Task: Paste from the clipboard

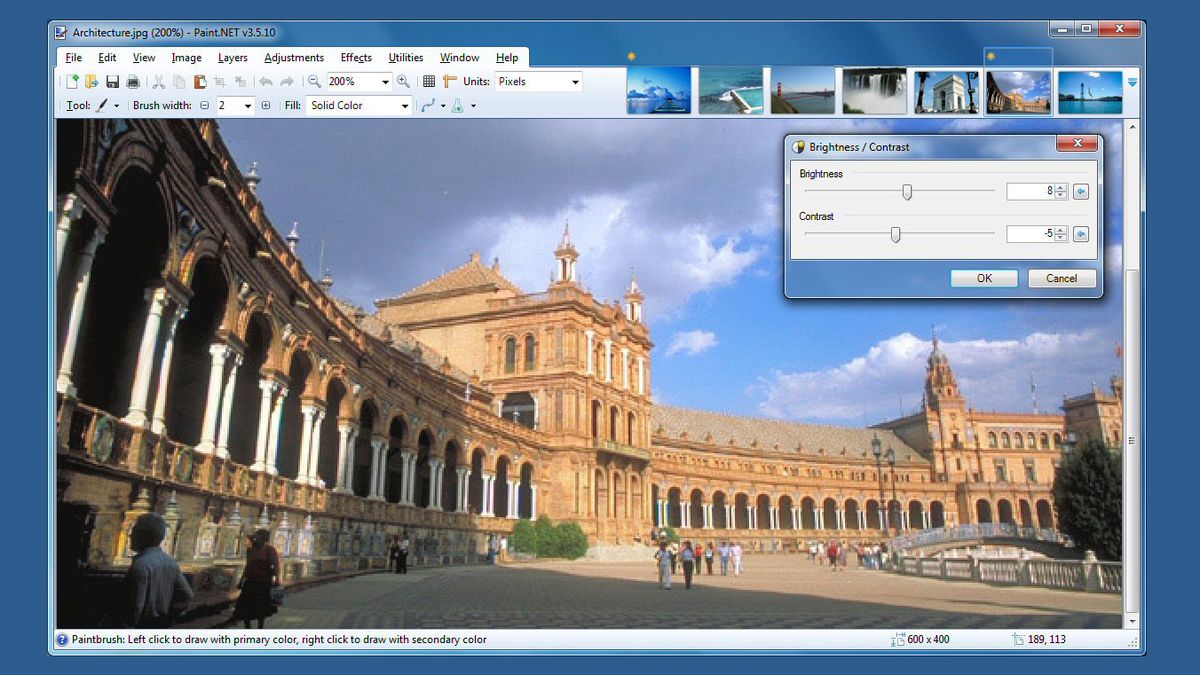Action: click(x=201, y=81)
